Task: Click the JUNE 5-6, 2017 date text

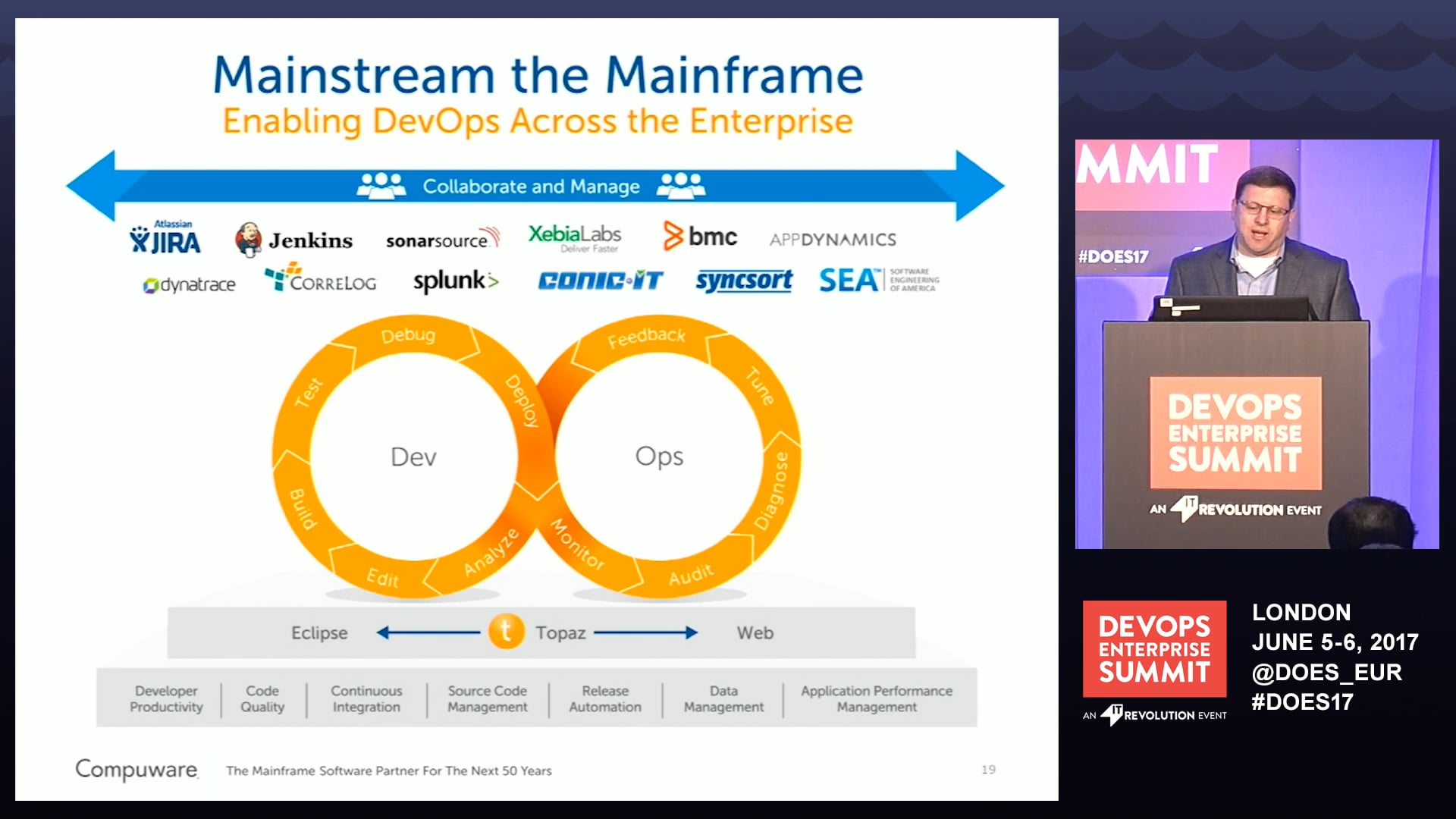Action: point(1335,642)
